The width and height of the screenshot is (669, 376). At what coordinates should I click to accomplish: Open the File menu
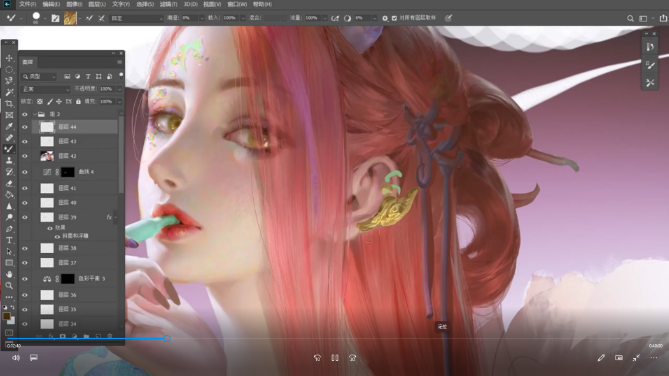(x=27, y=4)
